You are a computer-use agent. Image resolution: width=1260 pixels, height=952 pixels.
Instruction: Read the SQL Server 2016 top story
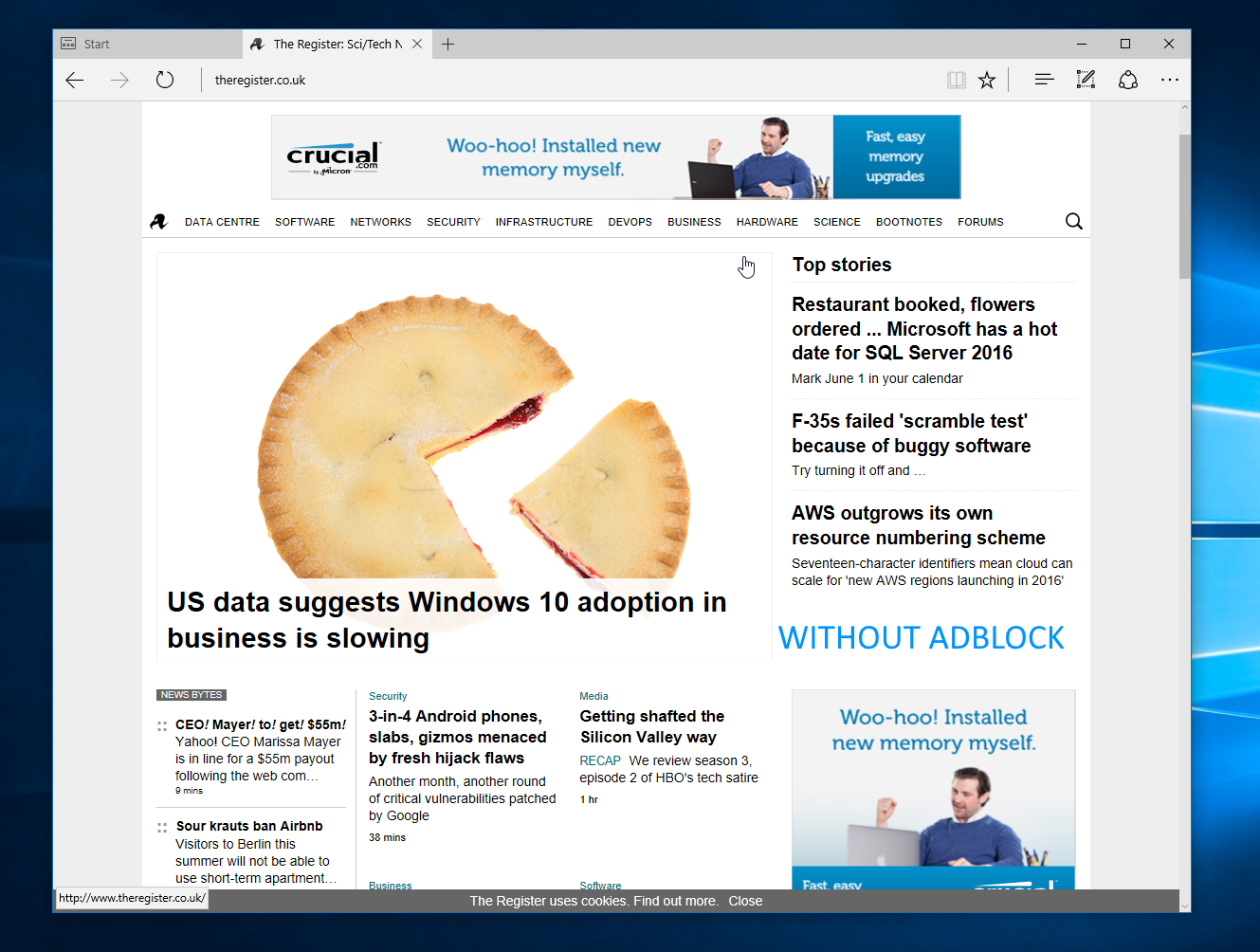924,329
